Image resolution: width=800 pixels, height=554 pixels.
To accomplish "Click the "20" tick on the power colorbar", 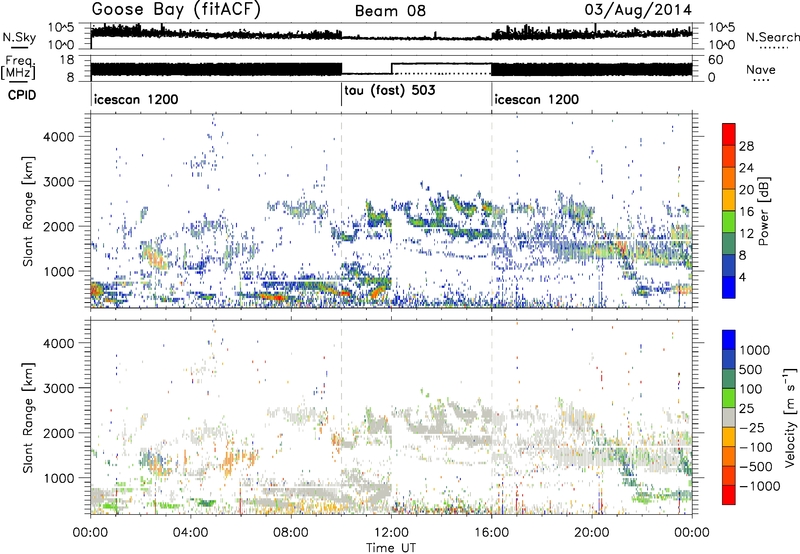I will [746, 190].
